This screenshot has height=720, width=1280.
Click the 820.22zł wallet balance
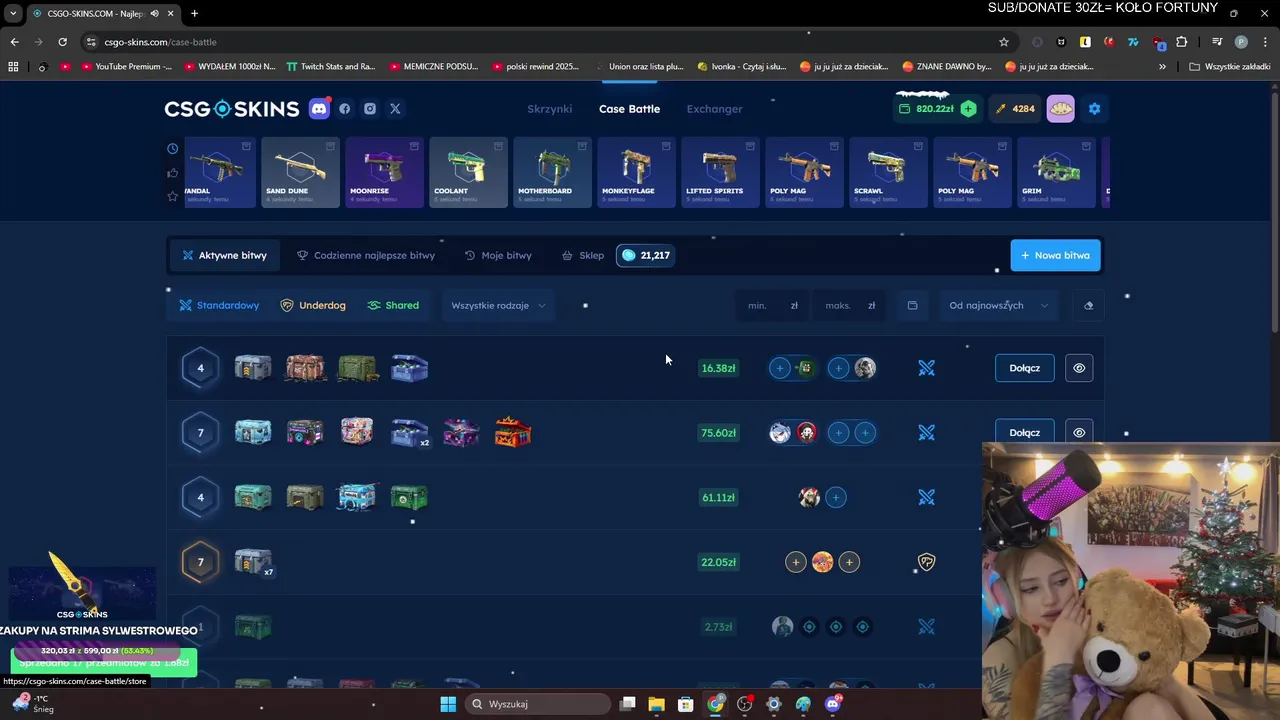tap(926, 109)
